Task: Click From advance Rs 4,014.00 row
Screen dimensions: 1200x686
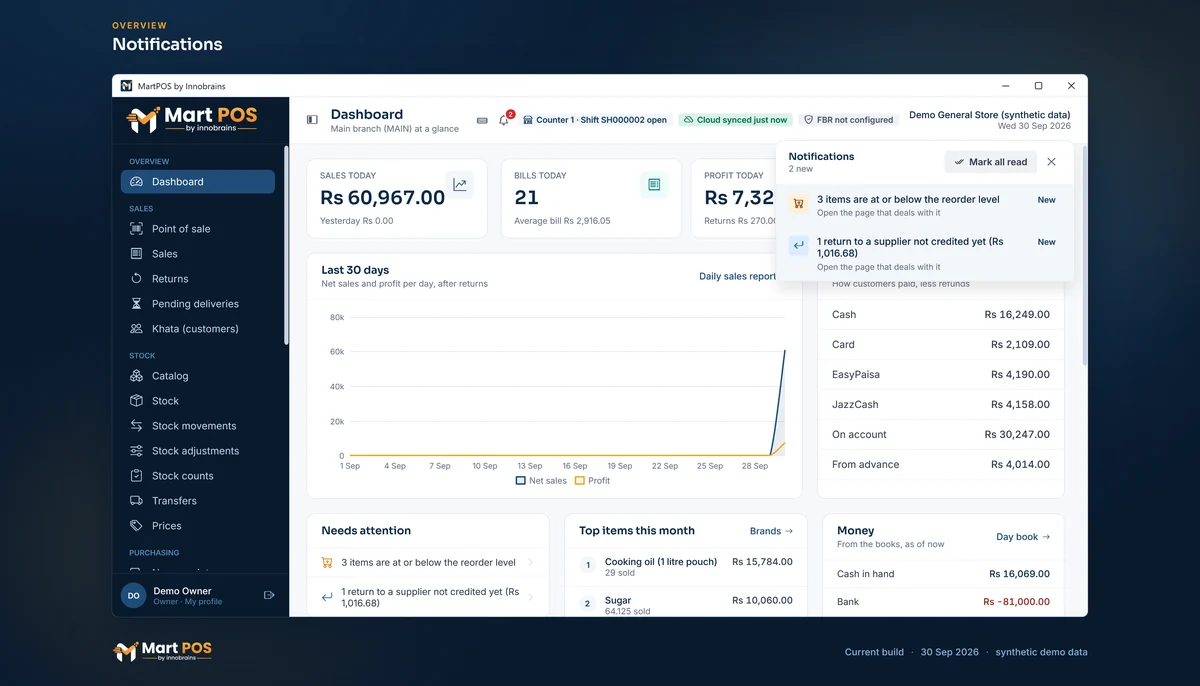Action: [941, 464]
